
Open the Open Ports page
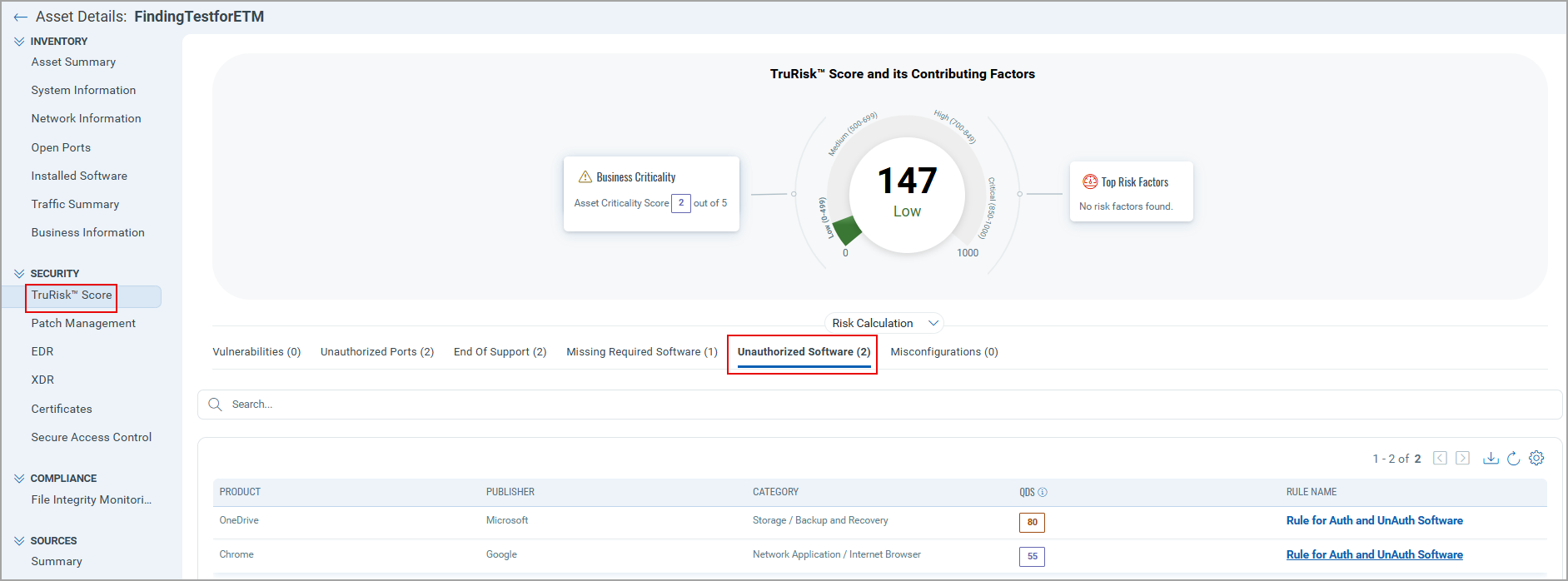(61, 147)
